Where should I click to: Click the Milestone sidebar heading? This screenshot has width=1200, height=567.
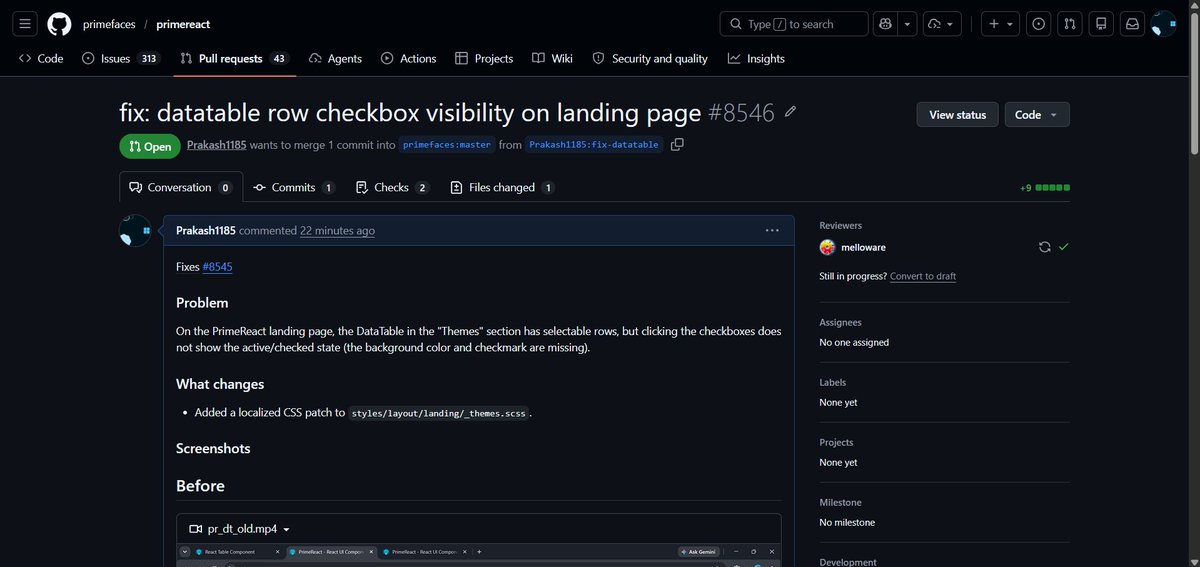(x=840, y=503)
